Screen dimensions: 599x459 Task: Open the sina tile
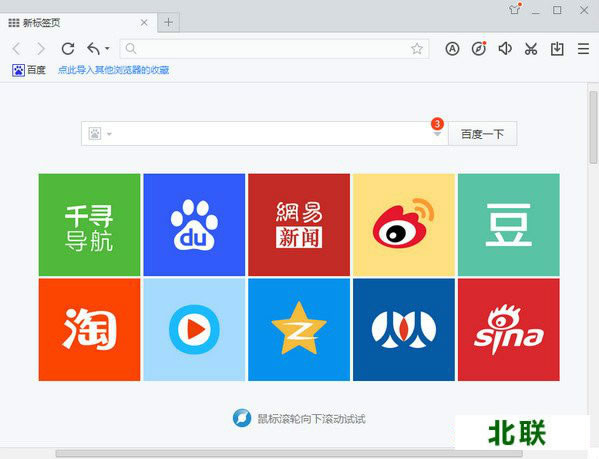(x=508, y=330)
